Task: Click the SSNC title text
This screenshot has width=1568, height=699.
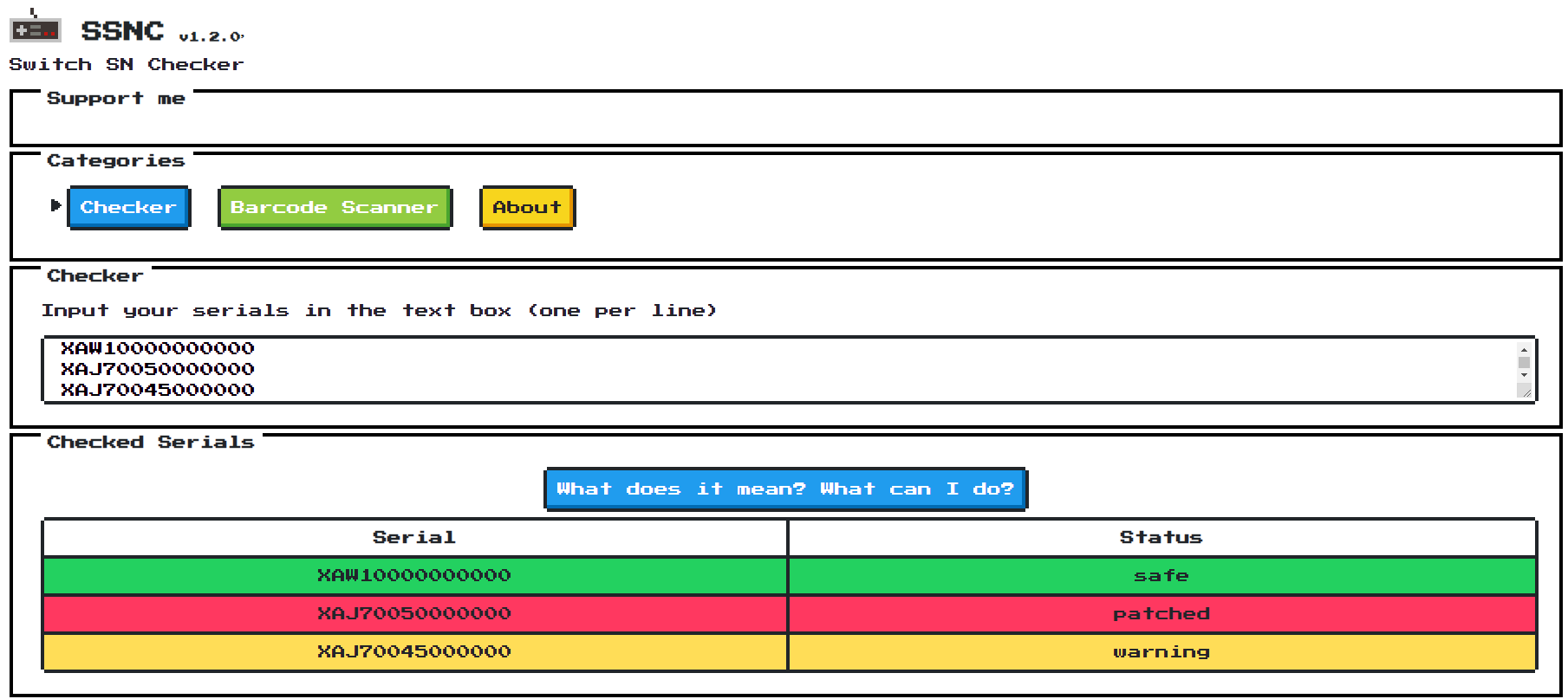Action: [122, 31]
